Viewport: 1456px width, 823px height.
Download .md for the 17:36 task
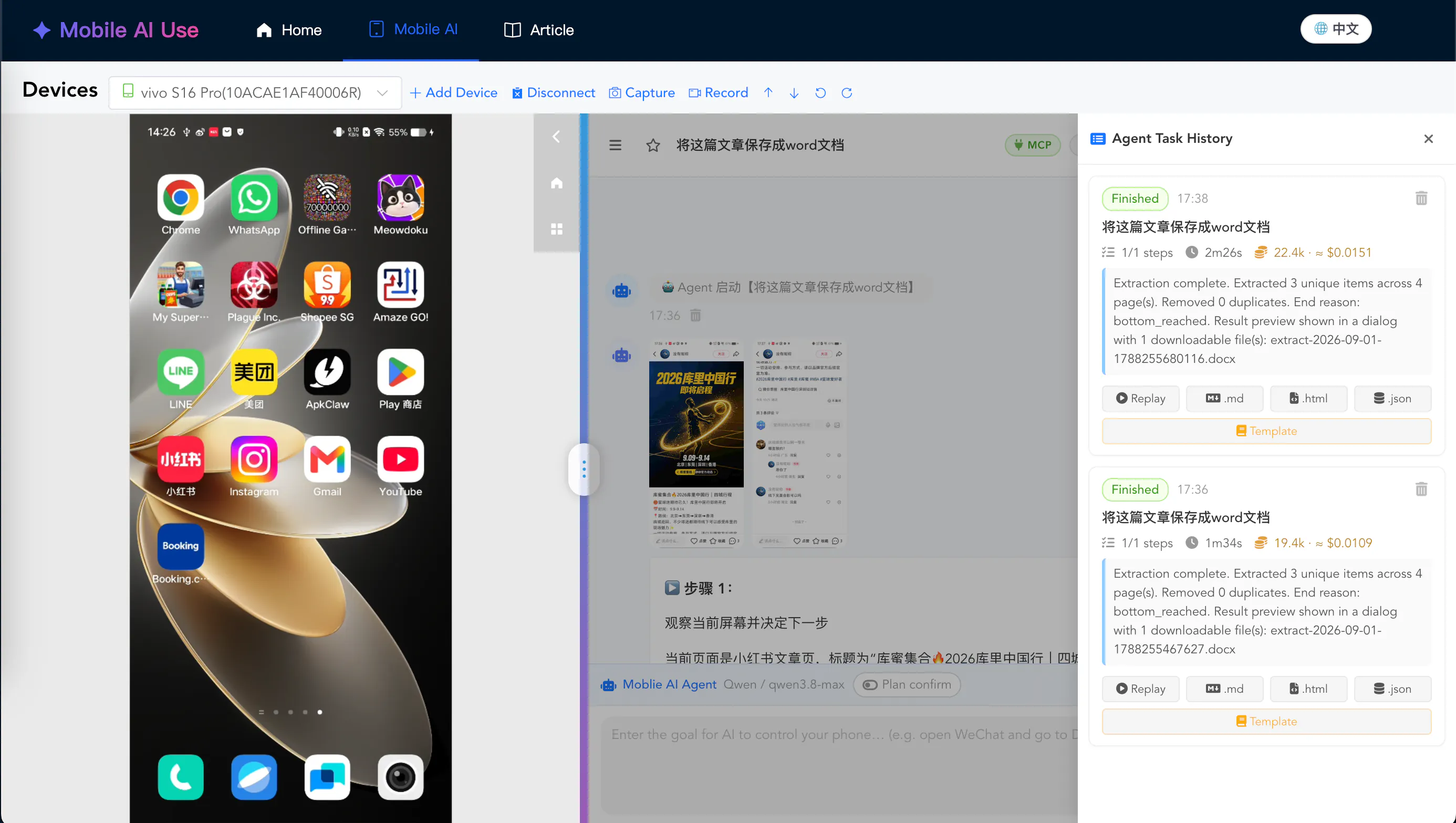1224,689
